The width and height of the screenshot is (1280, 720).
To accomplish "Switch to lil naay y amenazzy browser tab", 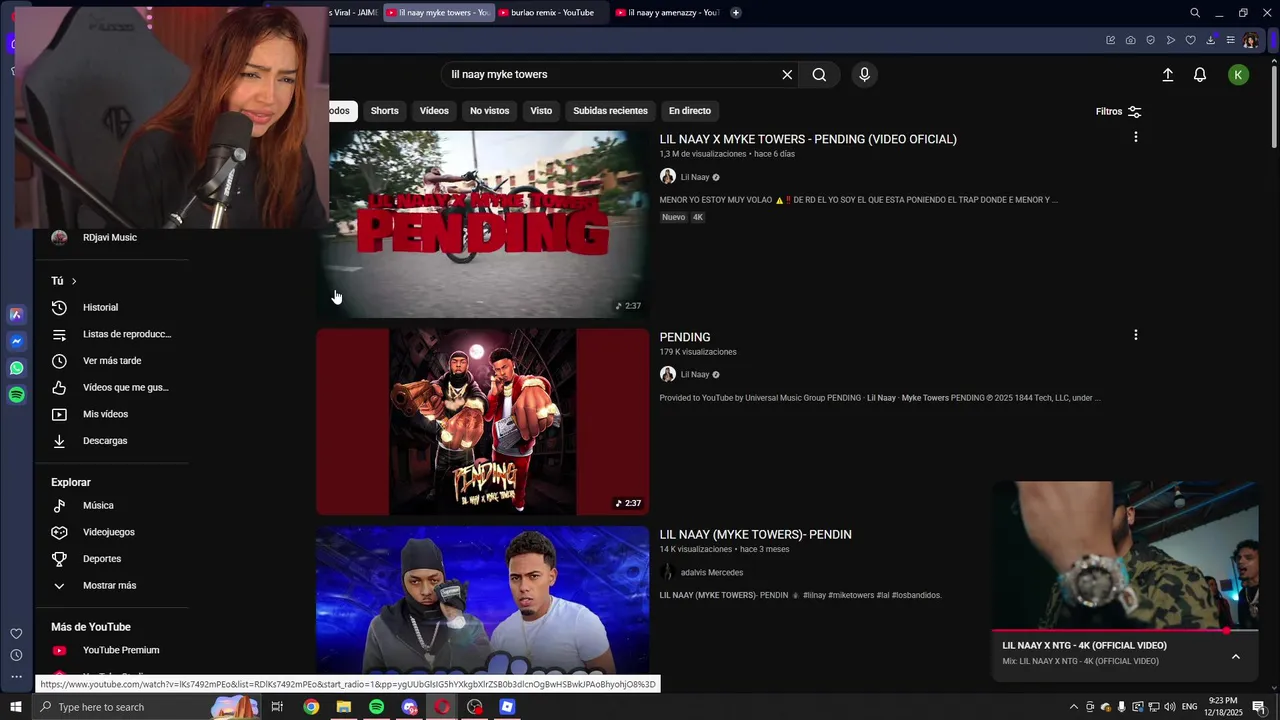I will pos(667,13).
